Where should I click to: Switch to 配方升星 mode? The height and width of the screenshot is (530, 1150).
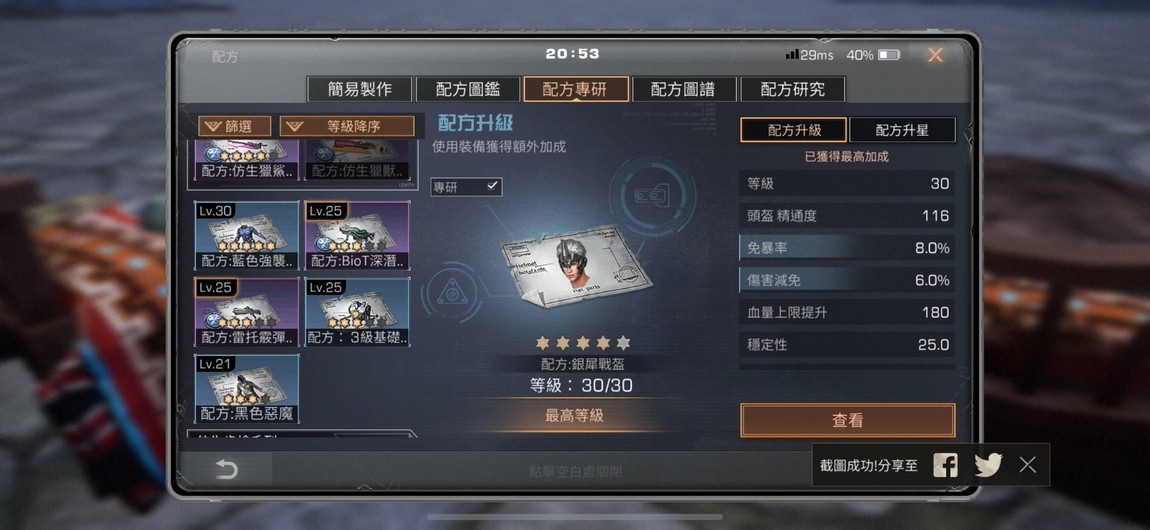902,130
